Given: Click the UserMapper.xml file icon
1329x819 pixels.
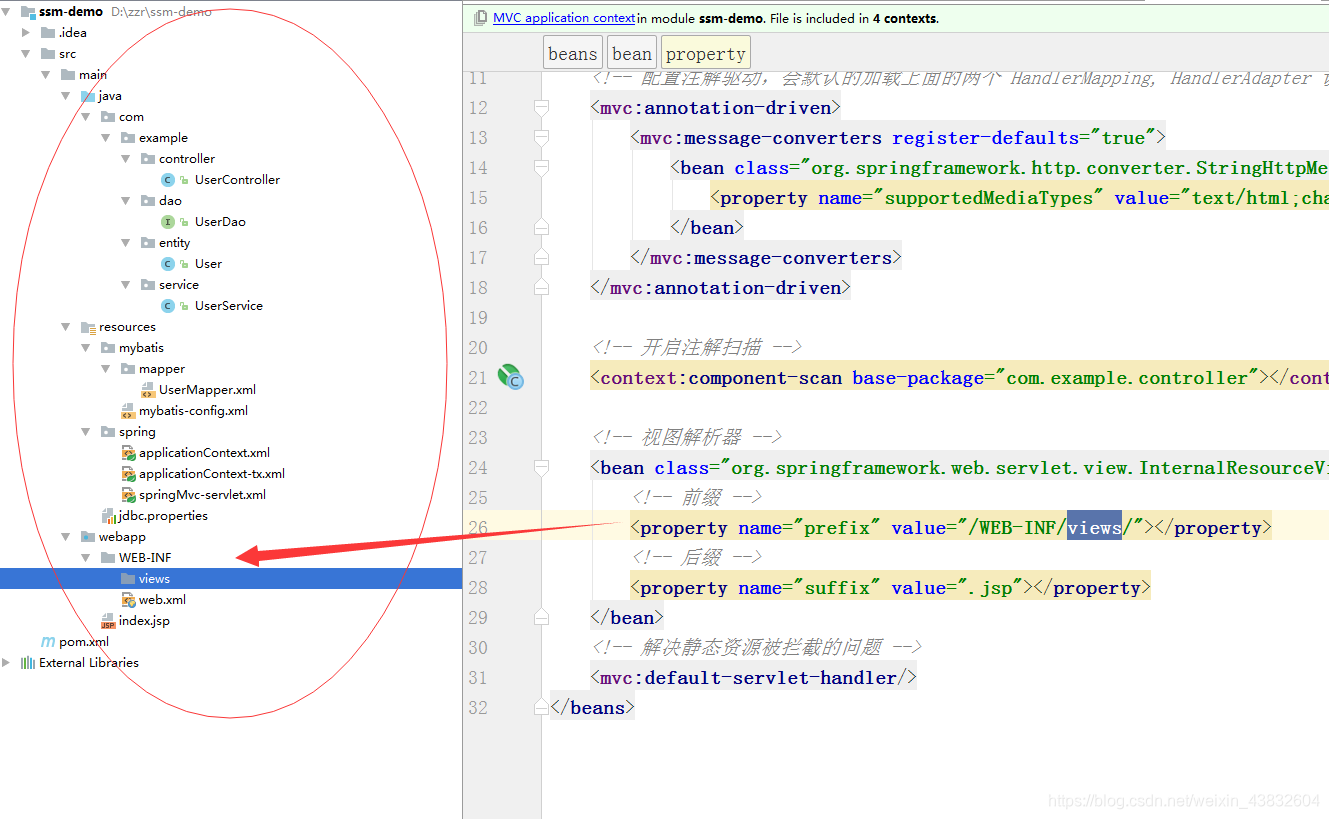Looking at the screenshot, I should click(x=148, y=390).
